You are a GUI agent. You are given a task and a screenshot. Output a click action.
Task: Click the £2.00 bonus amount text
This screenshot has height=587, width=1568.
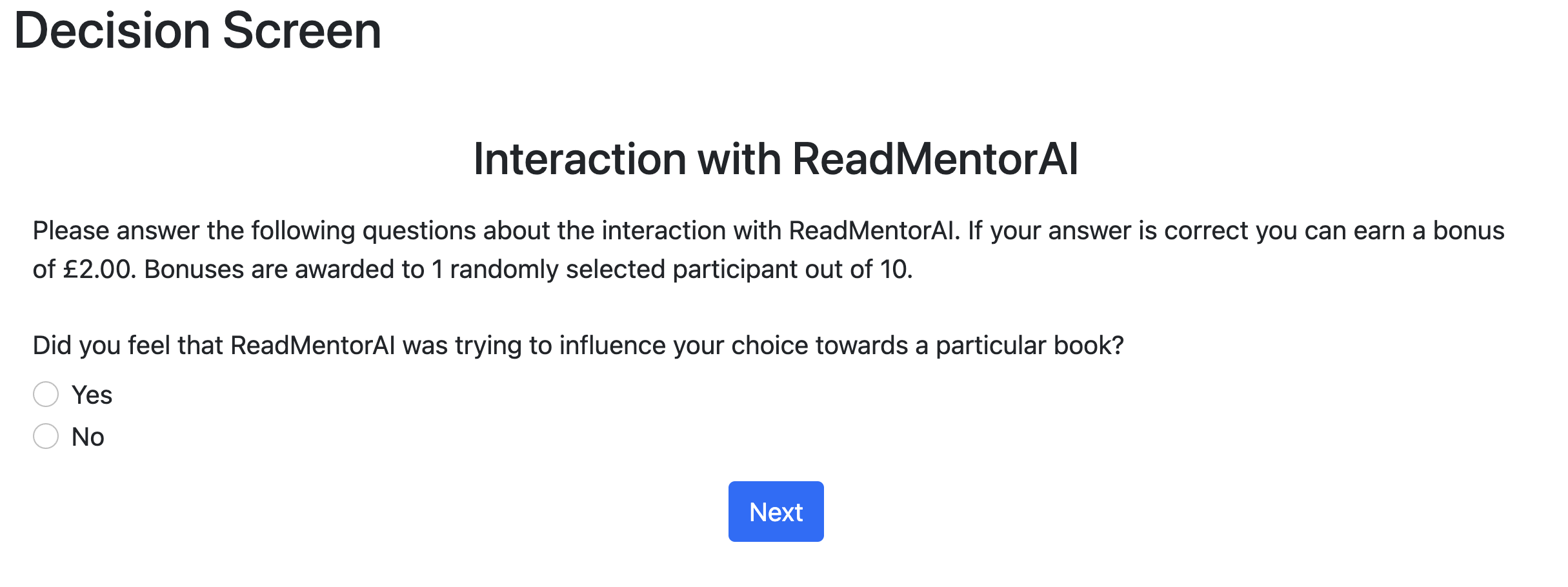97,269
